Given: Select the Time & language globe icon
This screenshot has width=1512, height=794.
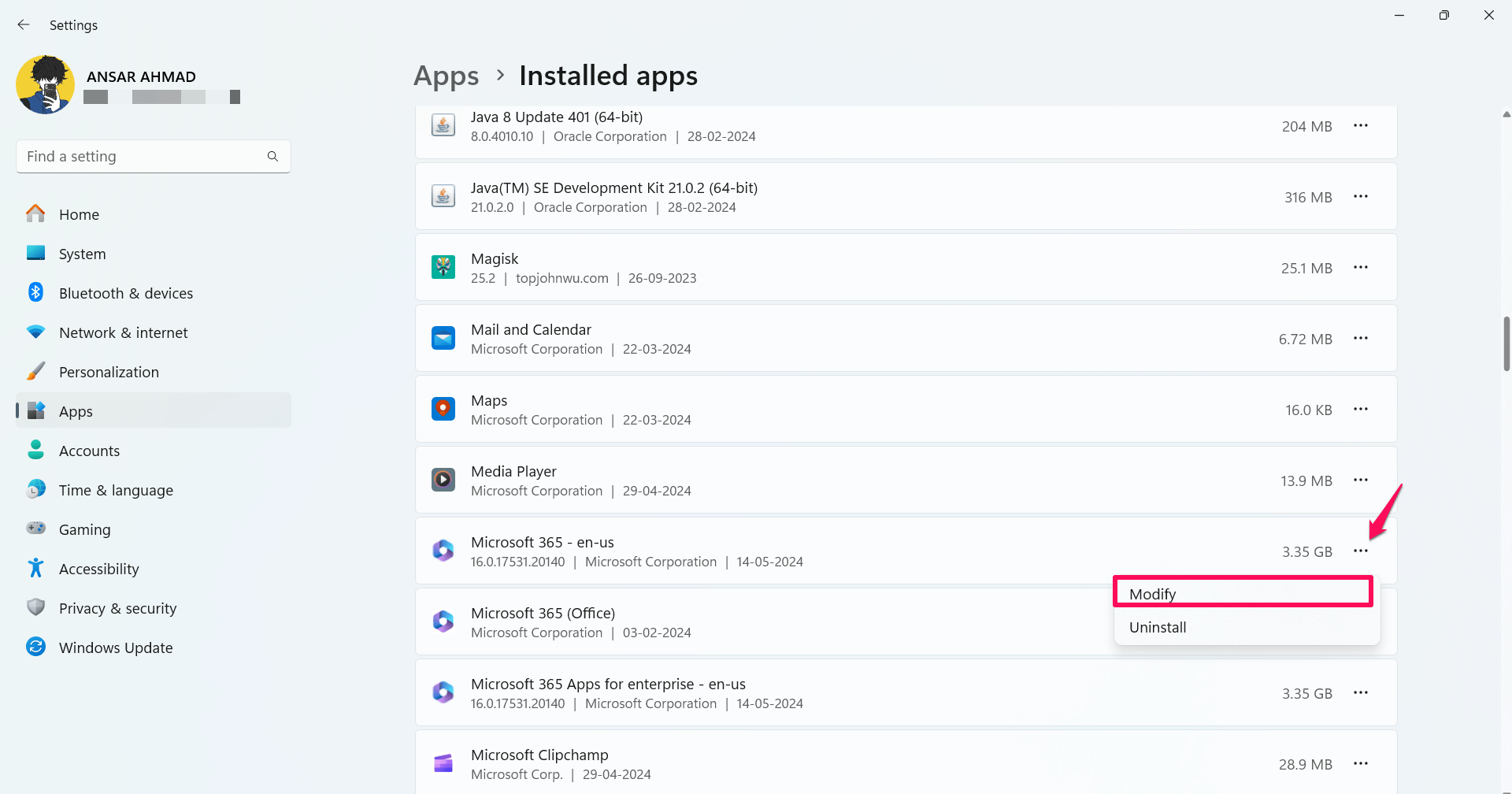Looking at the screenshot, I should pos(36,489).
